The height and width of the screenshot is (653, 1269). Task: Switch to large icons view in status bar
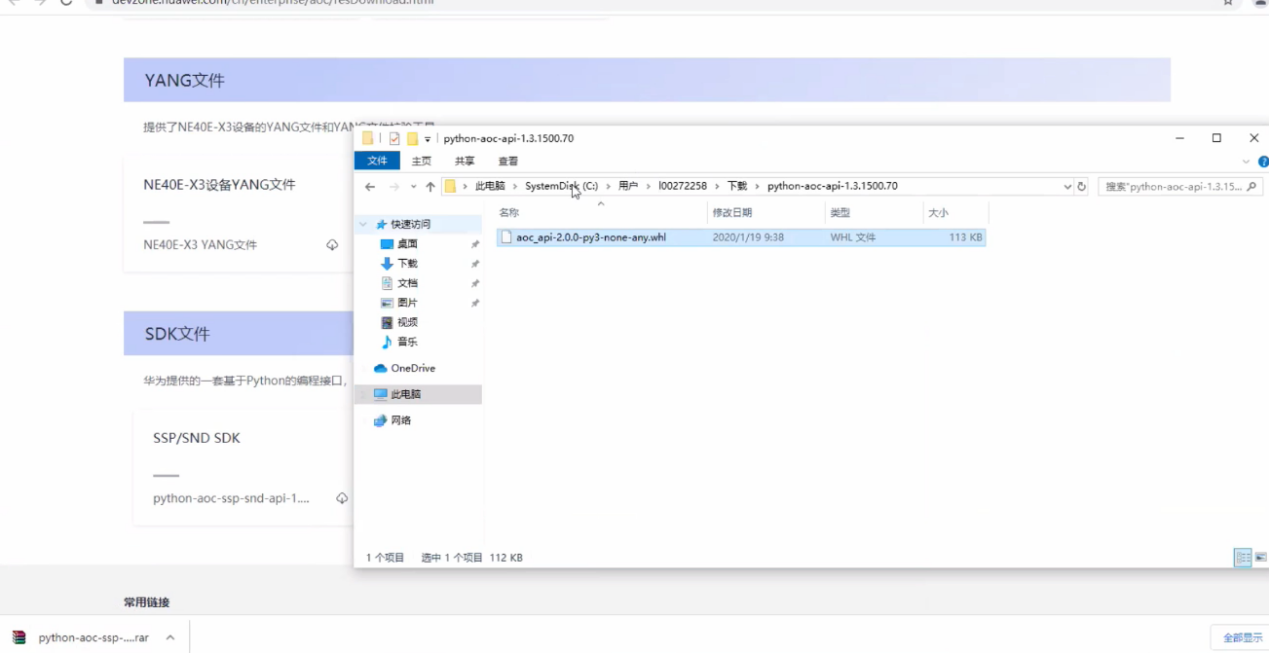tap(1261, 557)
